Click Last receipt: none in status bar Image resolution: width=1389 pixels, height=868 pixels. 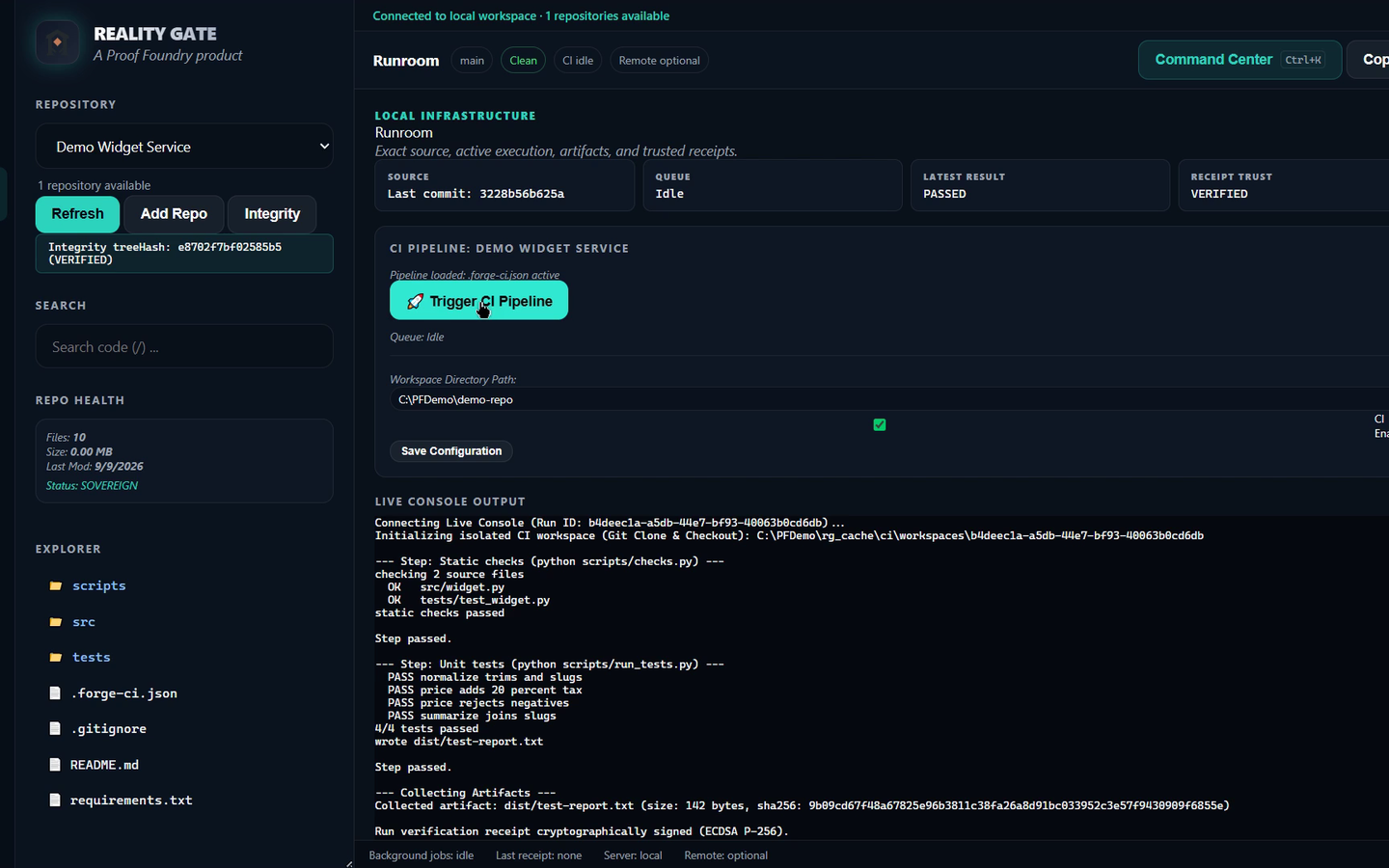point(538,855)
